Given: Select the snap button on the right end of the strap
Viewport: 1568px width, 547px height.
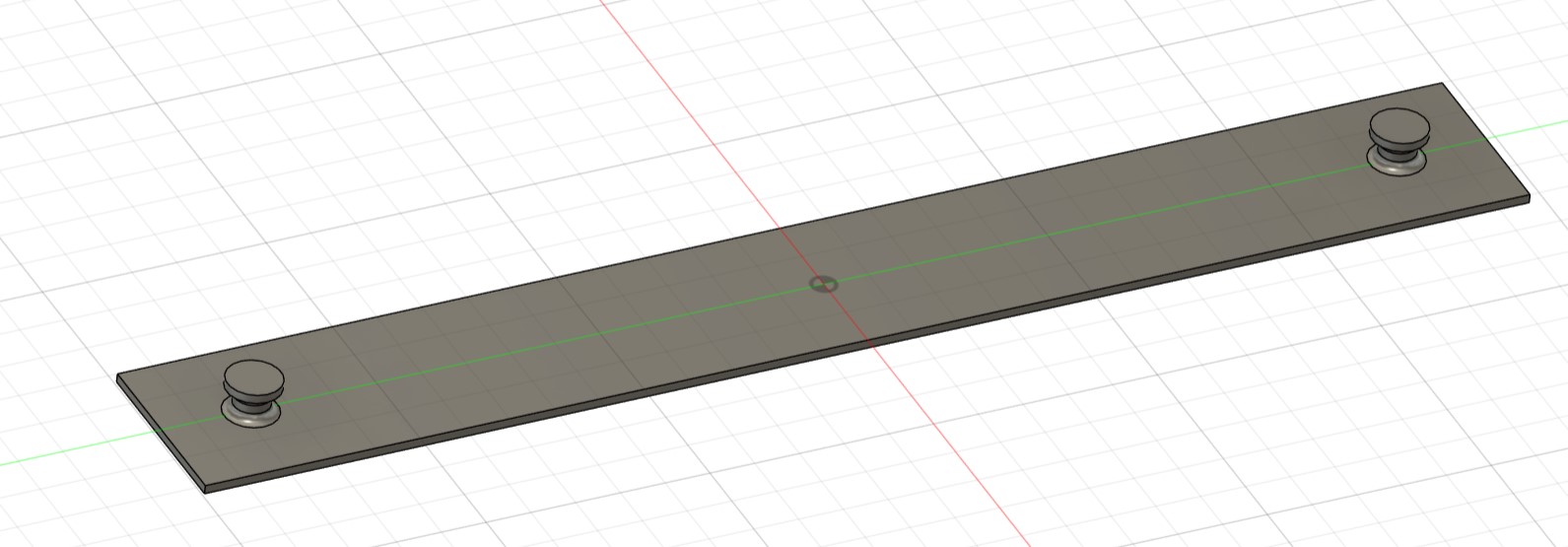Looking at the screenshot, I should coord(1397,142).
